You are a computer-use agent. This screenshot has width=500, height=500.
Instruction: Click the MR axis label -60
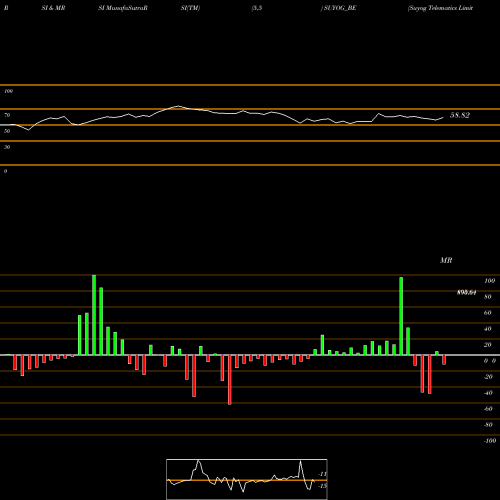coord(488,409)
